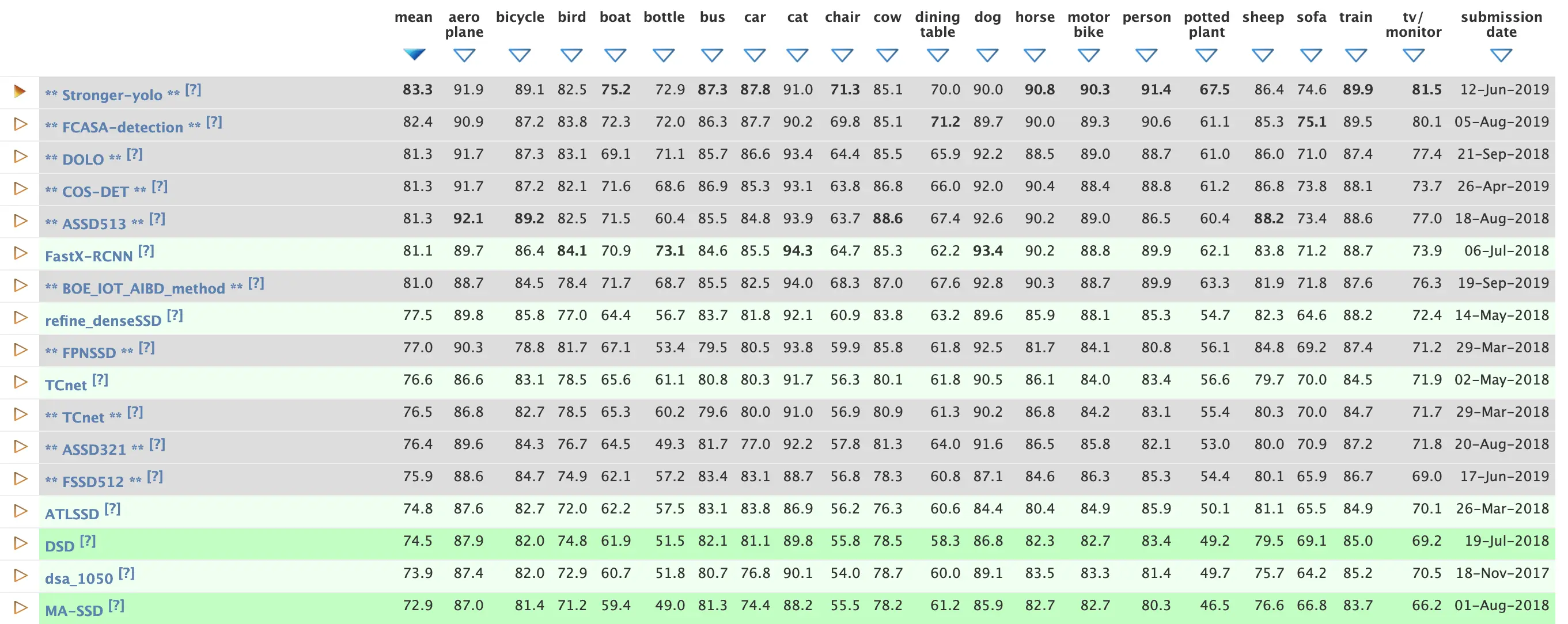Screen dimensions: 1568x624
Task: Click [?] help next to DOLO
Action: click(135, 155)
